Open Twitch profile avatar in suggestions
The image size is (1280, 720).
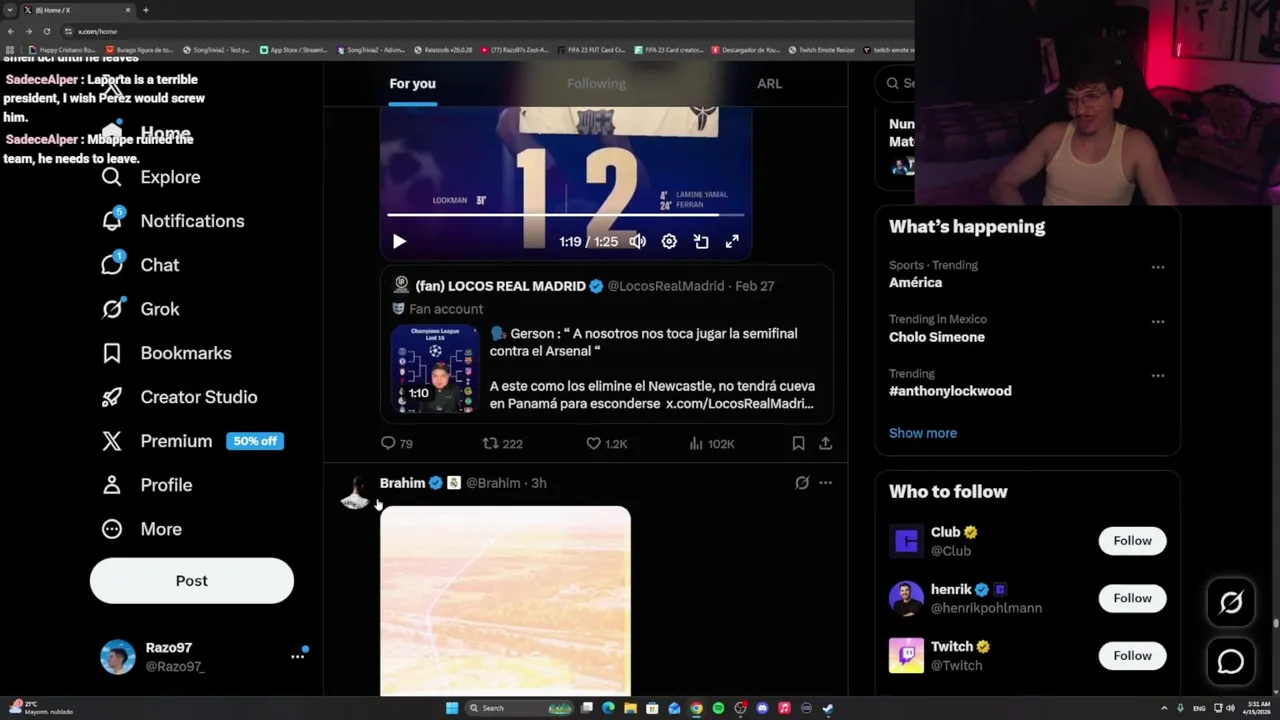(x=906, y=656)
